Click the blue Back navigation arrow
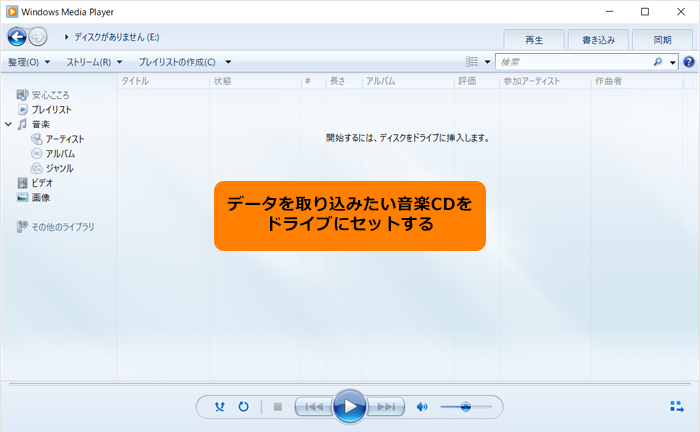700x432 pixels. (x=17, y=37)
